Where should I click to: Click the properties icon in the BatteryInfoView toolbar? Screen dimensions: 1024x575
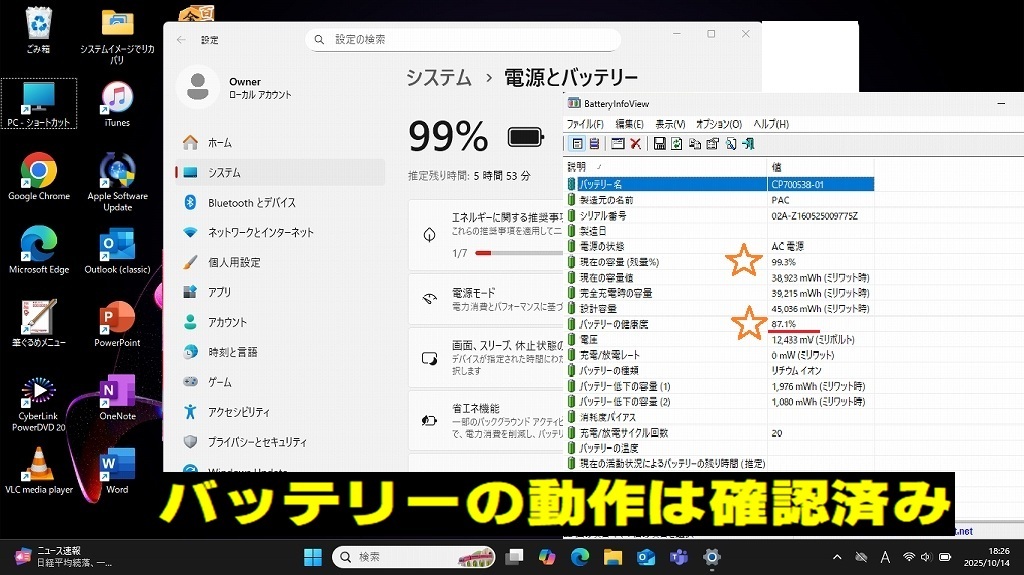(x=712, y=144)
